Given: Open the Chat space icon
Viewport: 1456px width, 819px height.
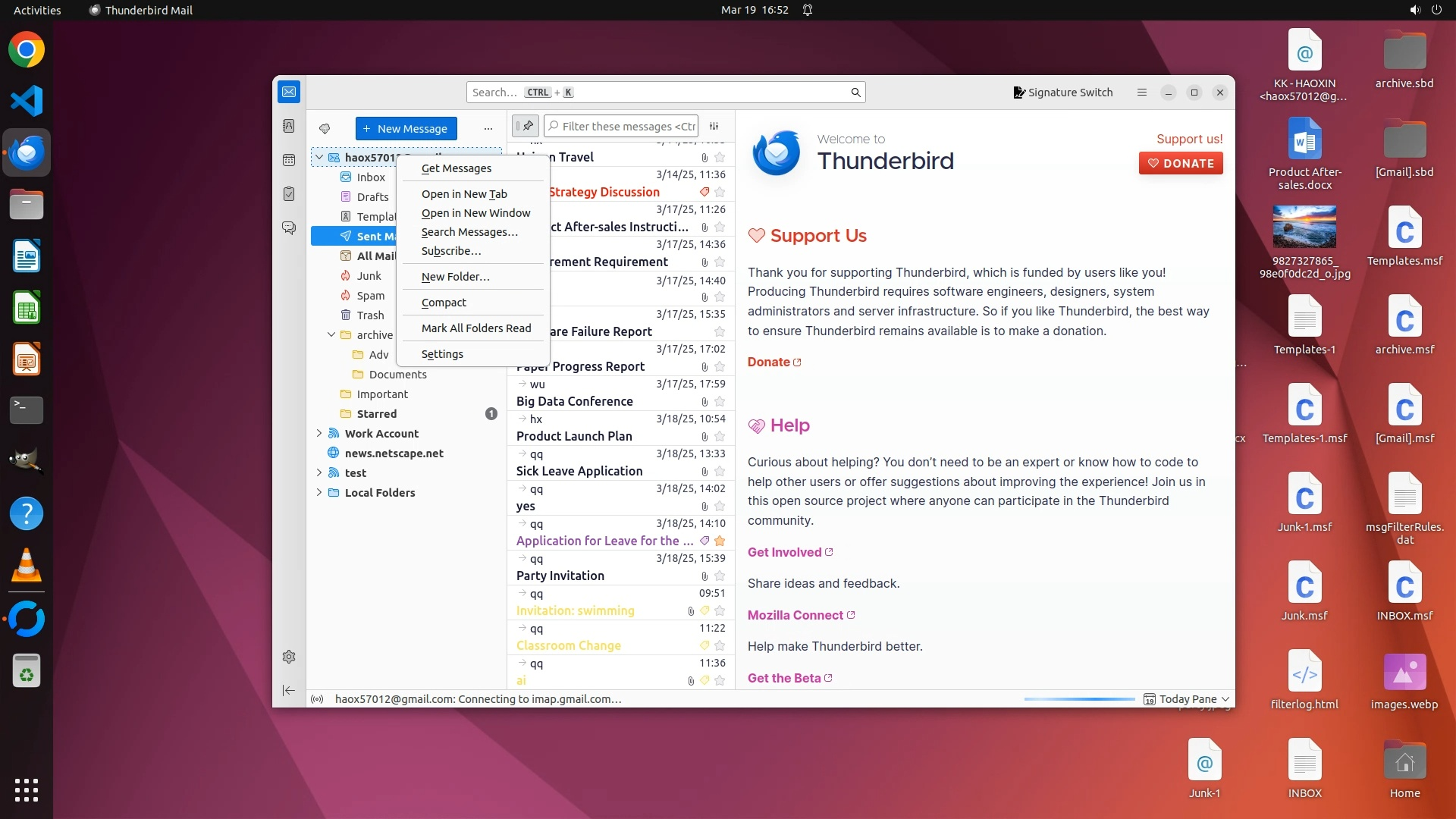Looking at the screenshot, I should (x=289, y=227).
